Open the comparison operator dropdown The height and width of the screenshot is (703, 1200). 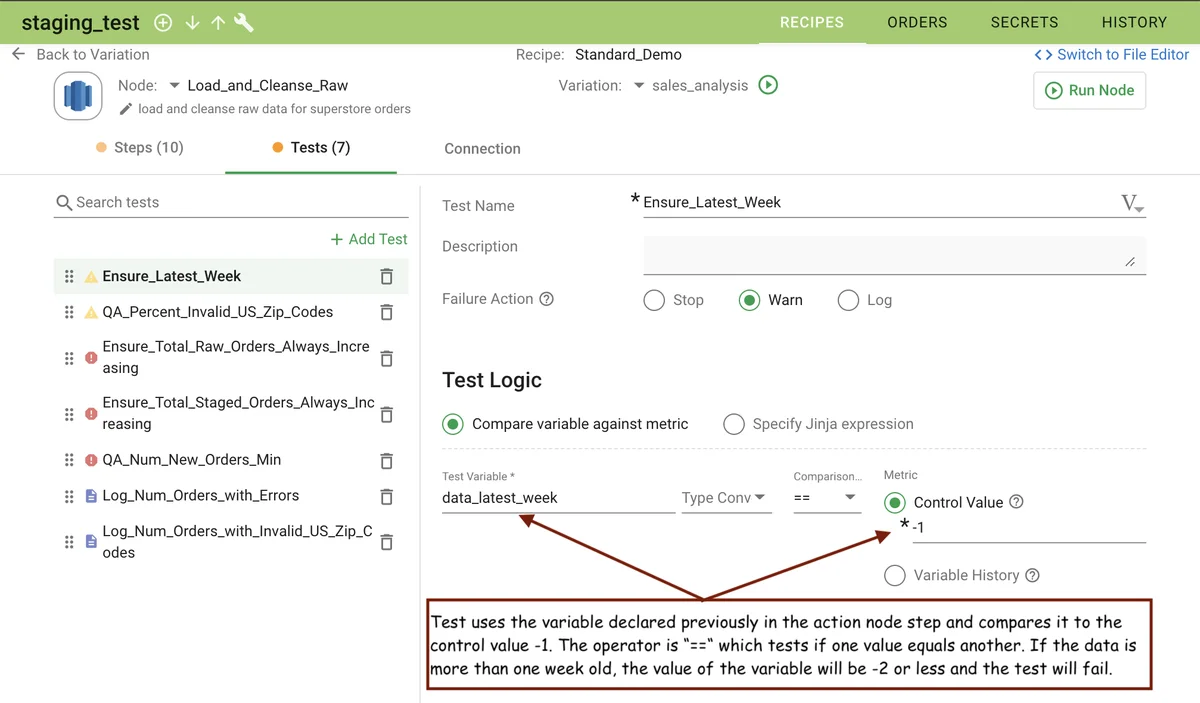[x=826, y=498]
